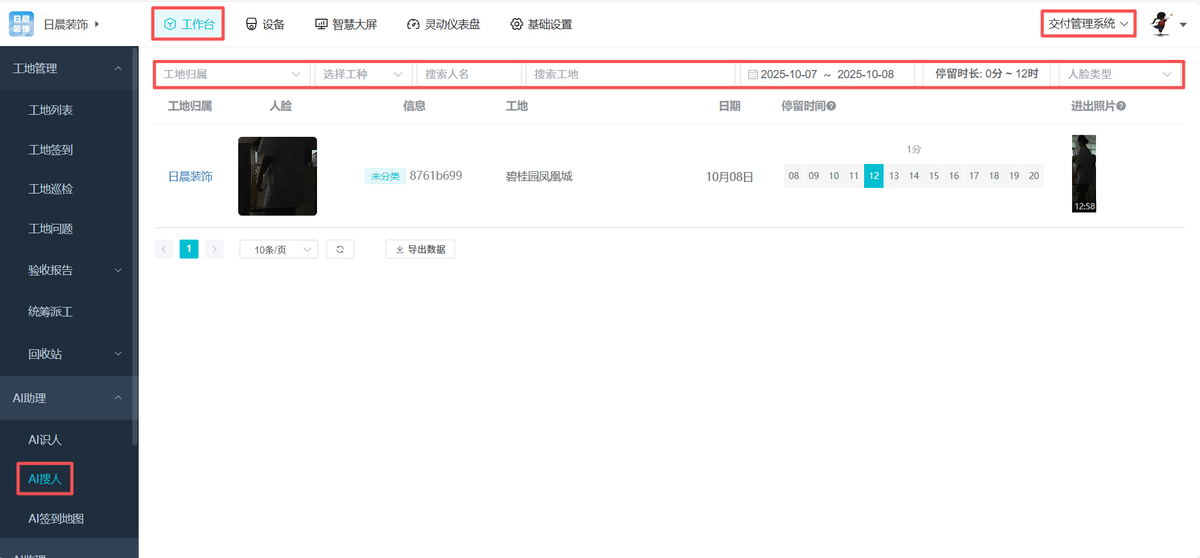Image resolution: width=1200 pixels, height=558 pixels.
Task: Switch to the 智慧大屏 tab
Action: (346, 24)
